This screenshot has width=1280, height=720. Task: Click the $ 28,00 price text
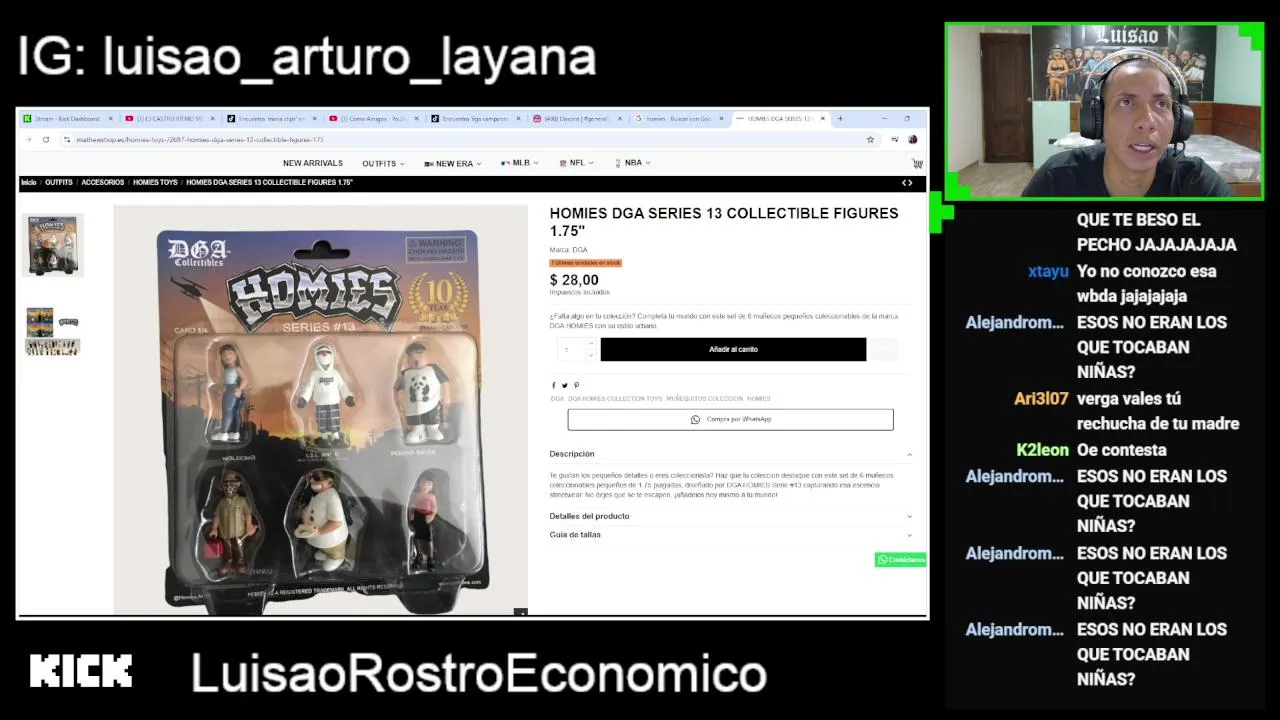574,280
